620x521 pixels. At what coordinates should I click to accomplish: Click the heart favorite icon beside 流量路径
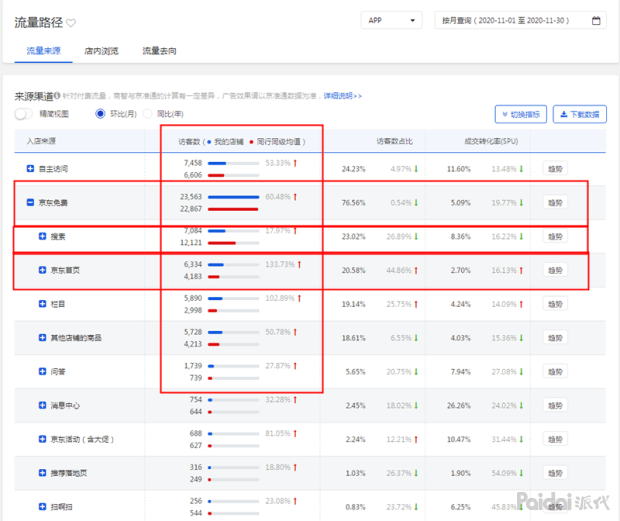(71, 23)
